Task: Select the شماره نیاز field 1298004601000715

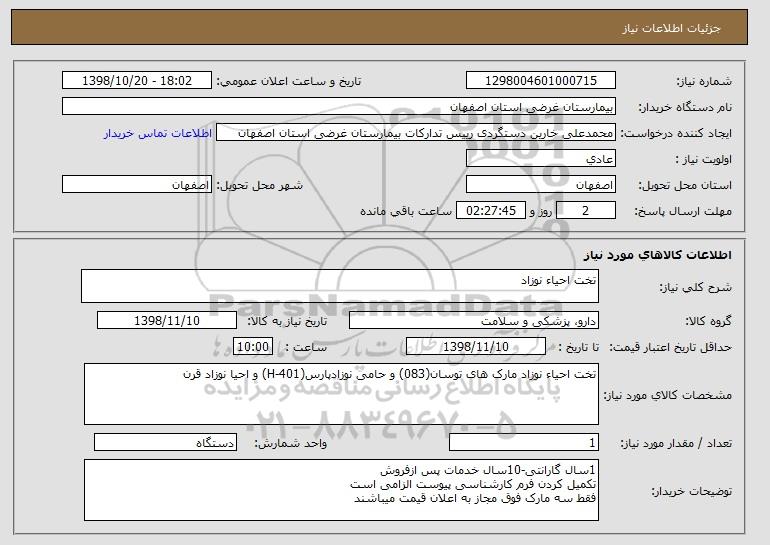Action: click(x=541, y=81)
